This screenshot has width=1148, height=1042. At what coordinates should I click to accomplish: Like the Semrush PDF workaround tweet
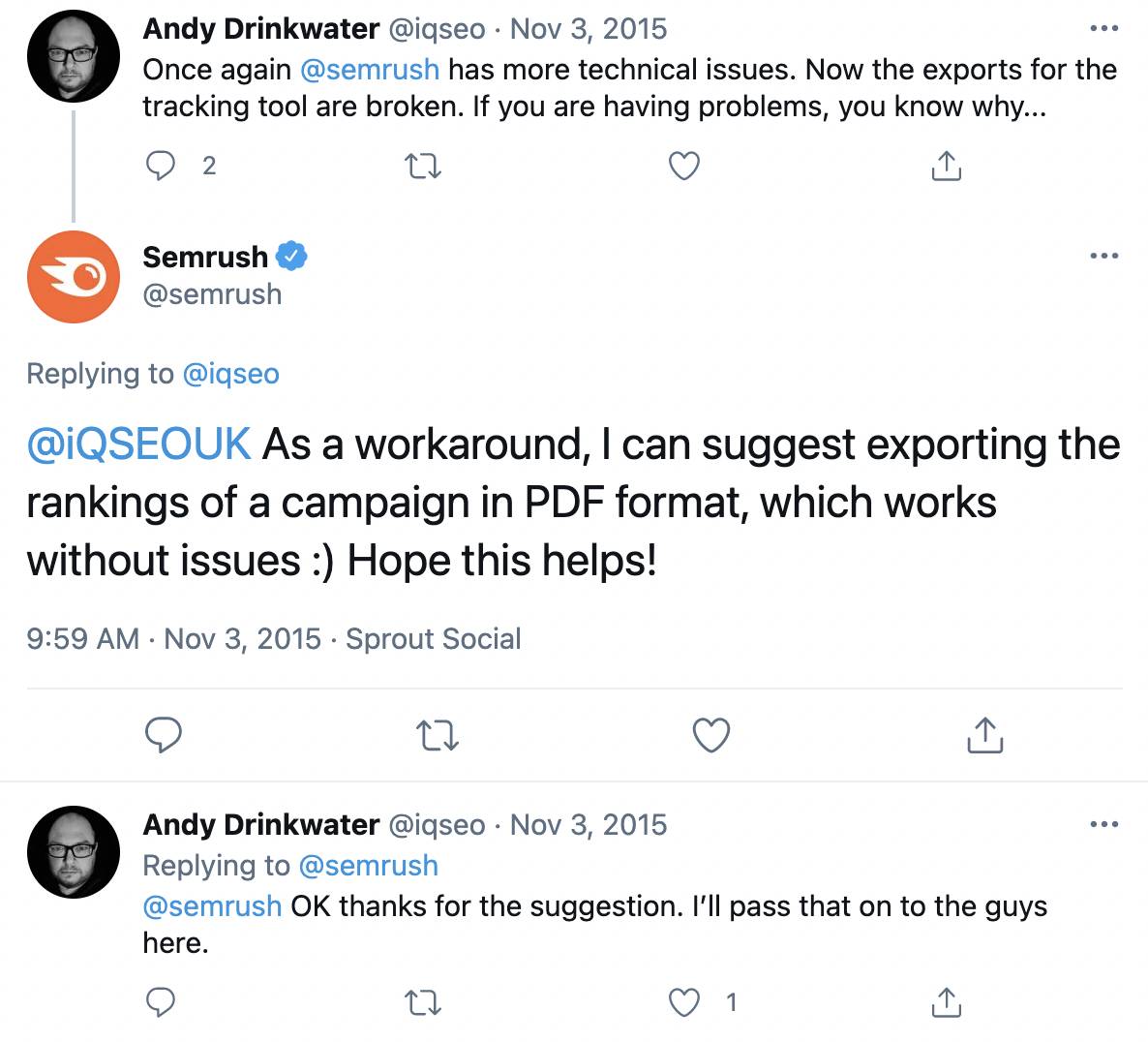[710, 735]
